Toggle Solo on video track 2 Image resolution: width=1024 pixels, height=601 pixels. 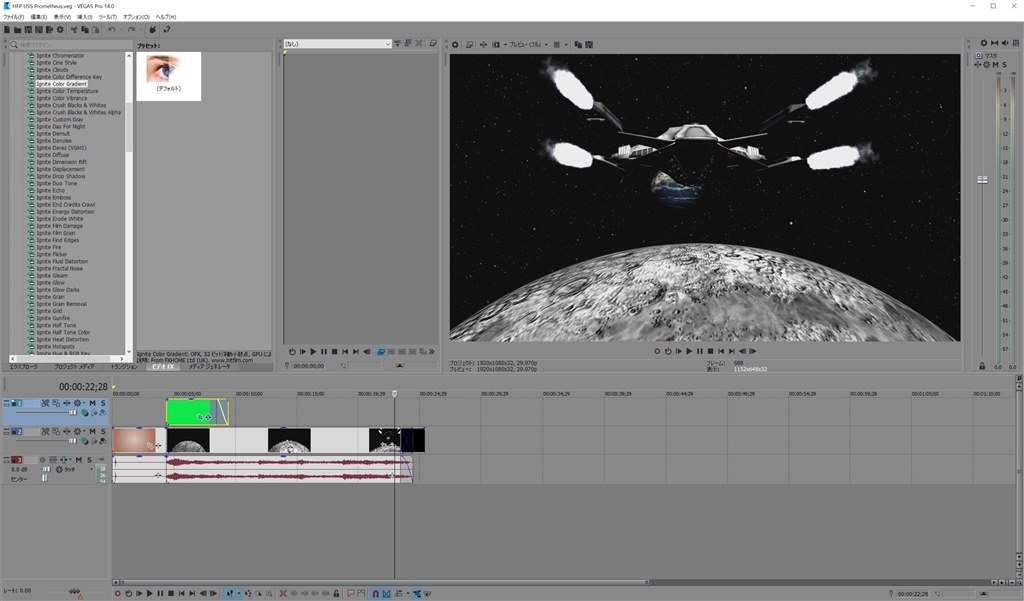103,431
